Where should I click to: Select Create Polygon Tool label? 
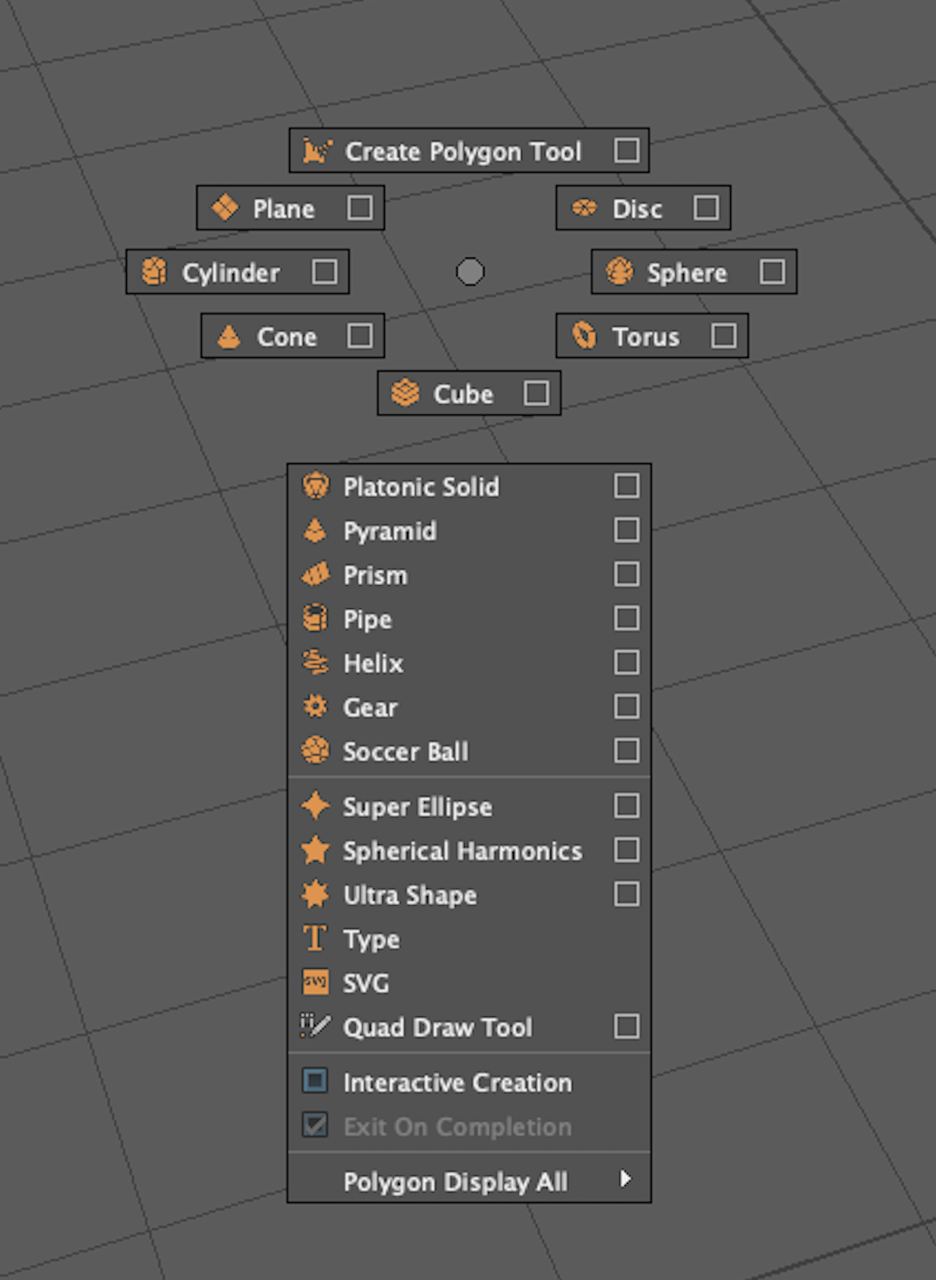(463, 152)
